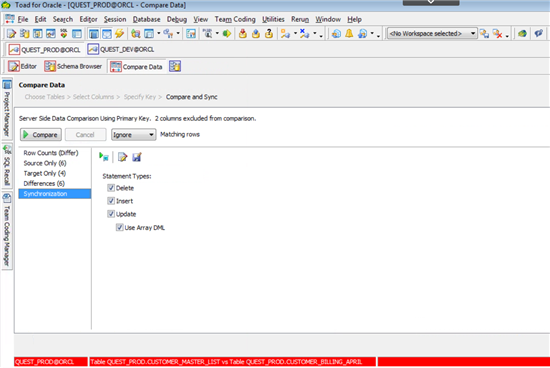Click Schema Browser icon in main toolbar
This screenshot has width=550, height=368.
pos(25,34)
